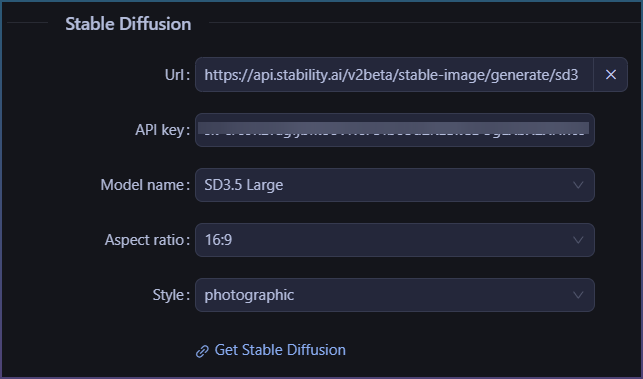Click the API key input field
This screenshot has height=379, width=643.
[x=395, y=130]
